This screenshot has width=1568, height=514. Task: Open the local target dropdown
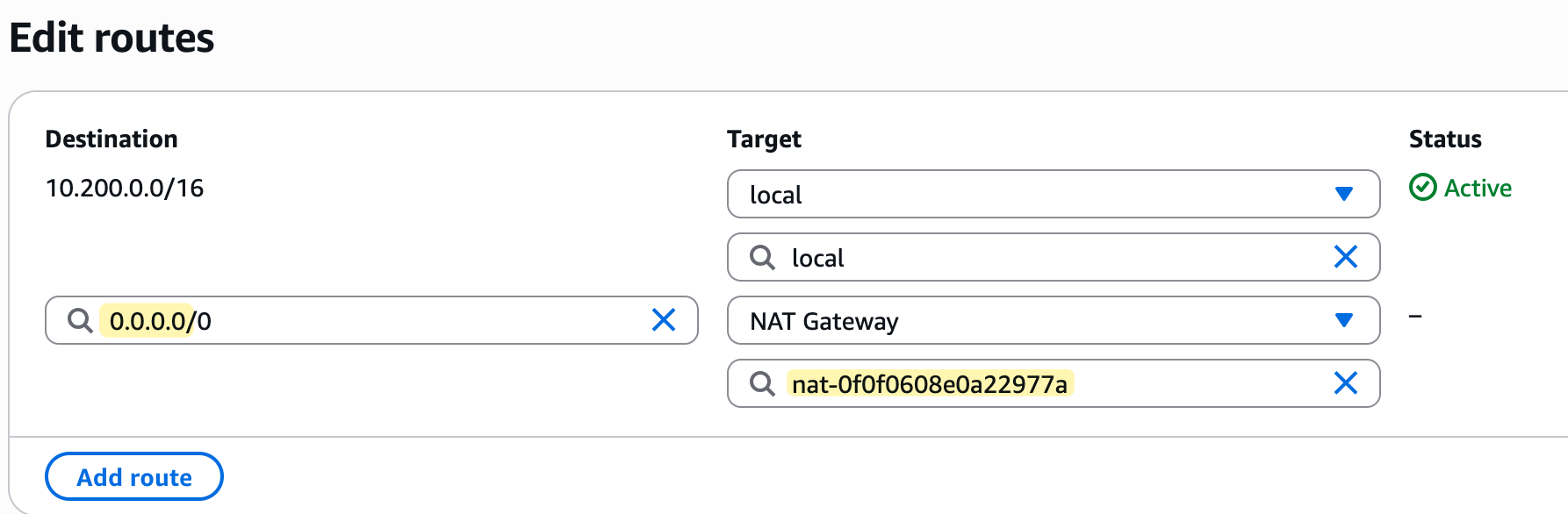(x=1054, y=194)
